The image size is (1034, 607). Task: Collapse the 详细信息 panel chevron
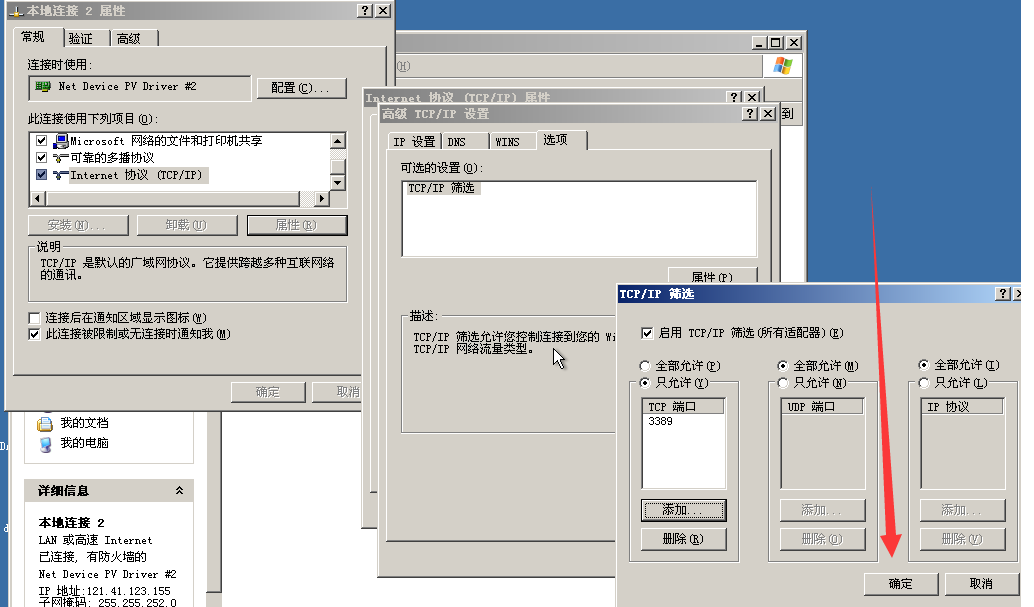(x=179, y=491)
